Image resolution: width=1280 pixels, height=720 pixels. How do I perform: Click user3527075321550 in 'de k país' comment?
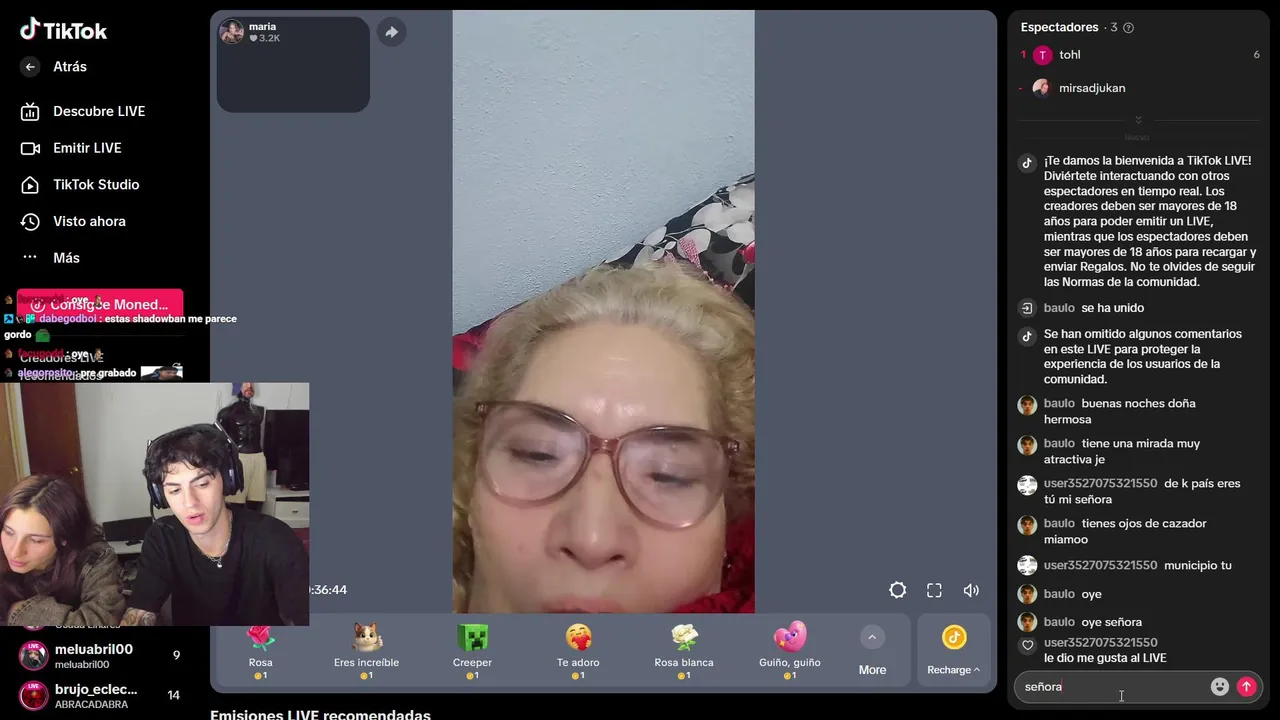coord(1100,484)
